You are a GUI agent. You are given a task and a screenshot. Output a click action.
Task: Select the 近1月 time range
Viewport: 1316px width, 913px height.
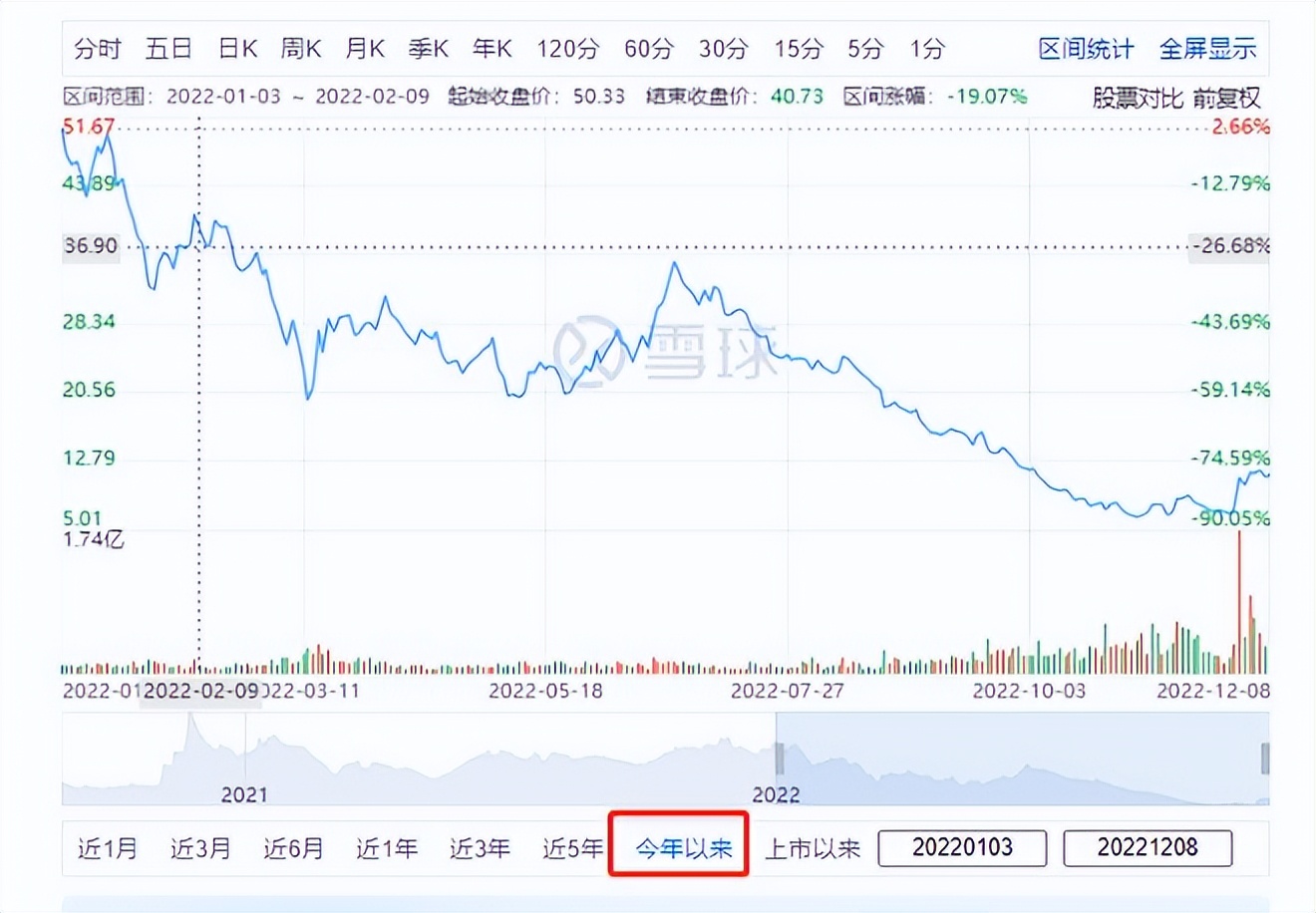pyautogui.click(x=107, y=848)
